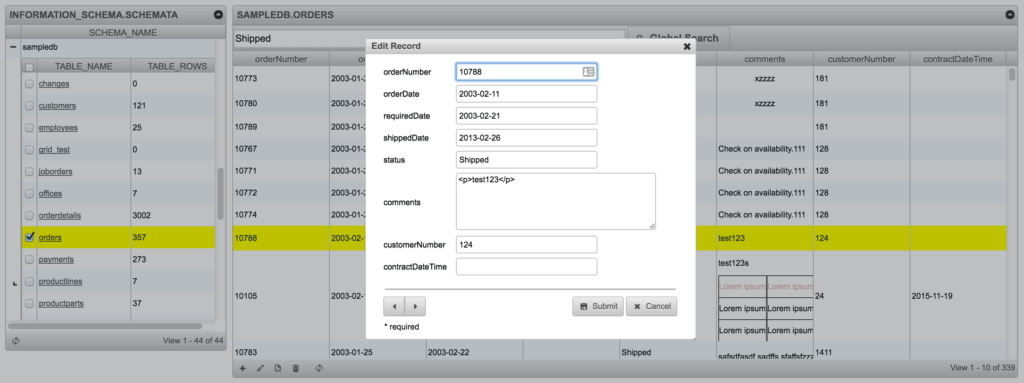Click the copy record page icon
The height and width of the screenshot is (383, 1024).
coord(278,369)
